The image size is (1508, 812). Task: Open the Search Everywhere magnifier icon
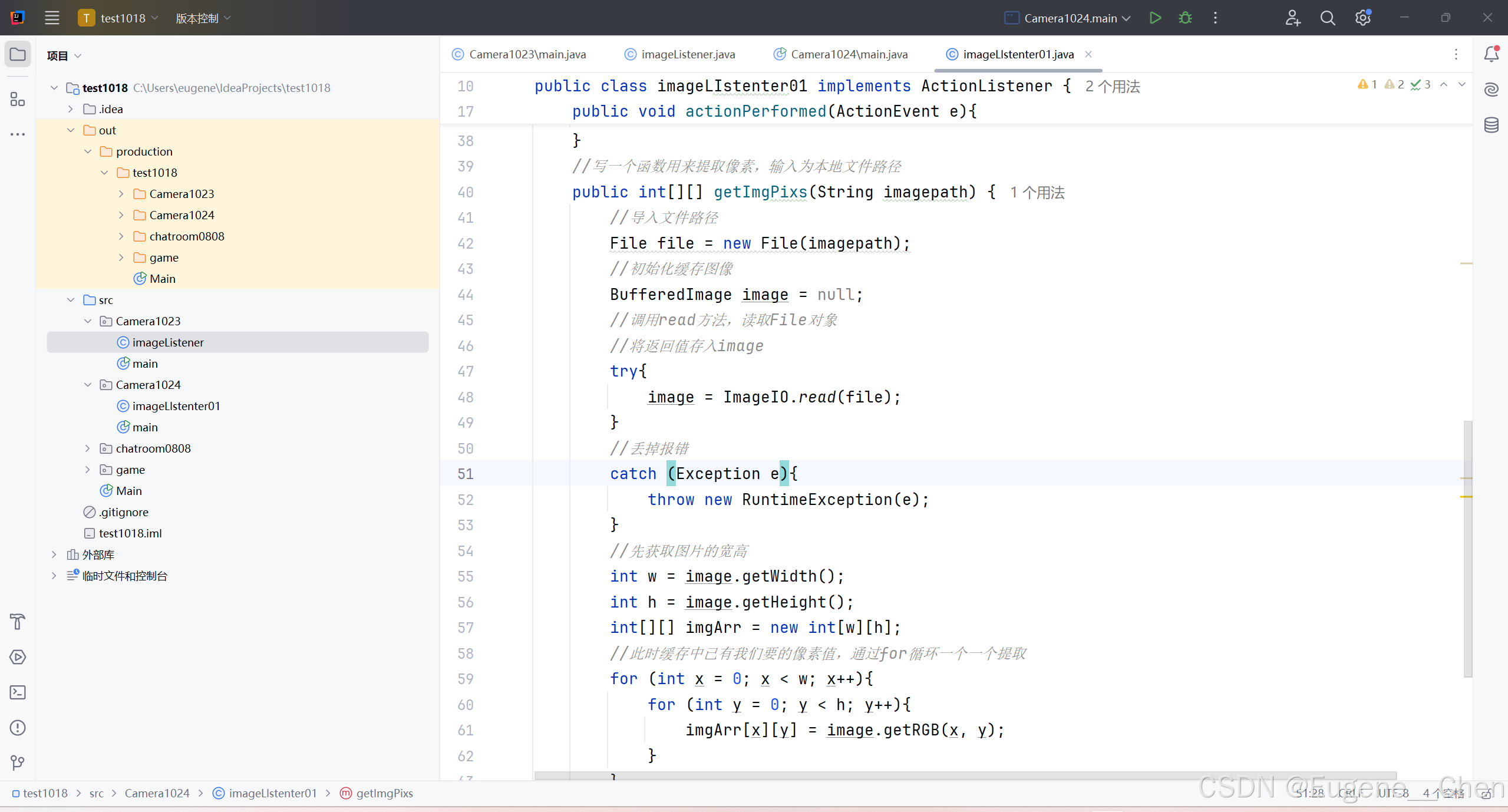tap(1327, 18)
